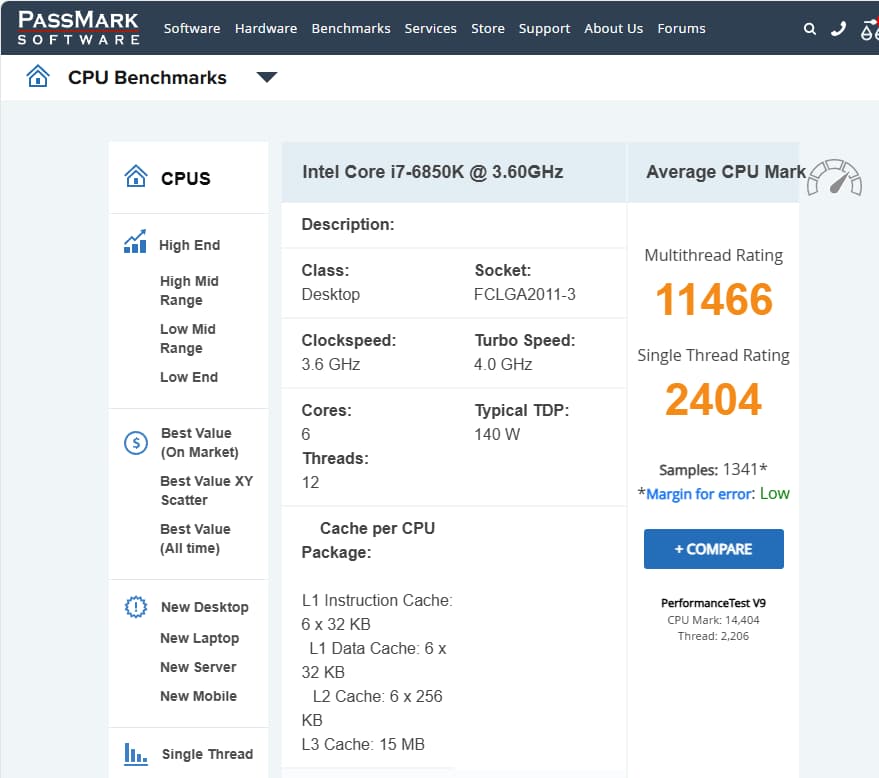
Task: Click the Class value Desktop
Action: pos(331,294)
